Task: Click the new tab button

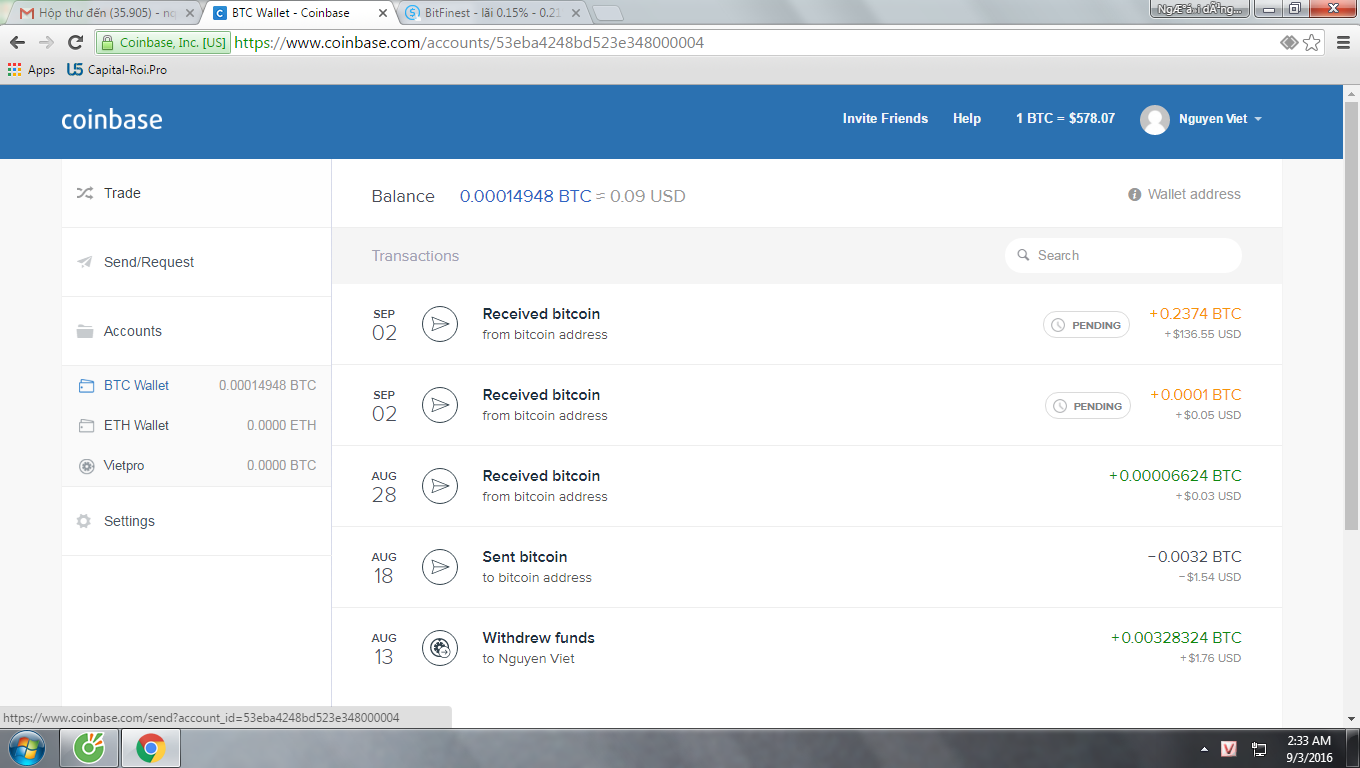Action: [608, 14]
